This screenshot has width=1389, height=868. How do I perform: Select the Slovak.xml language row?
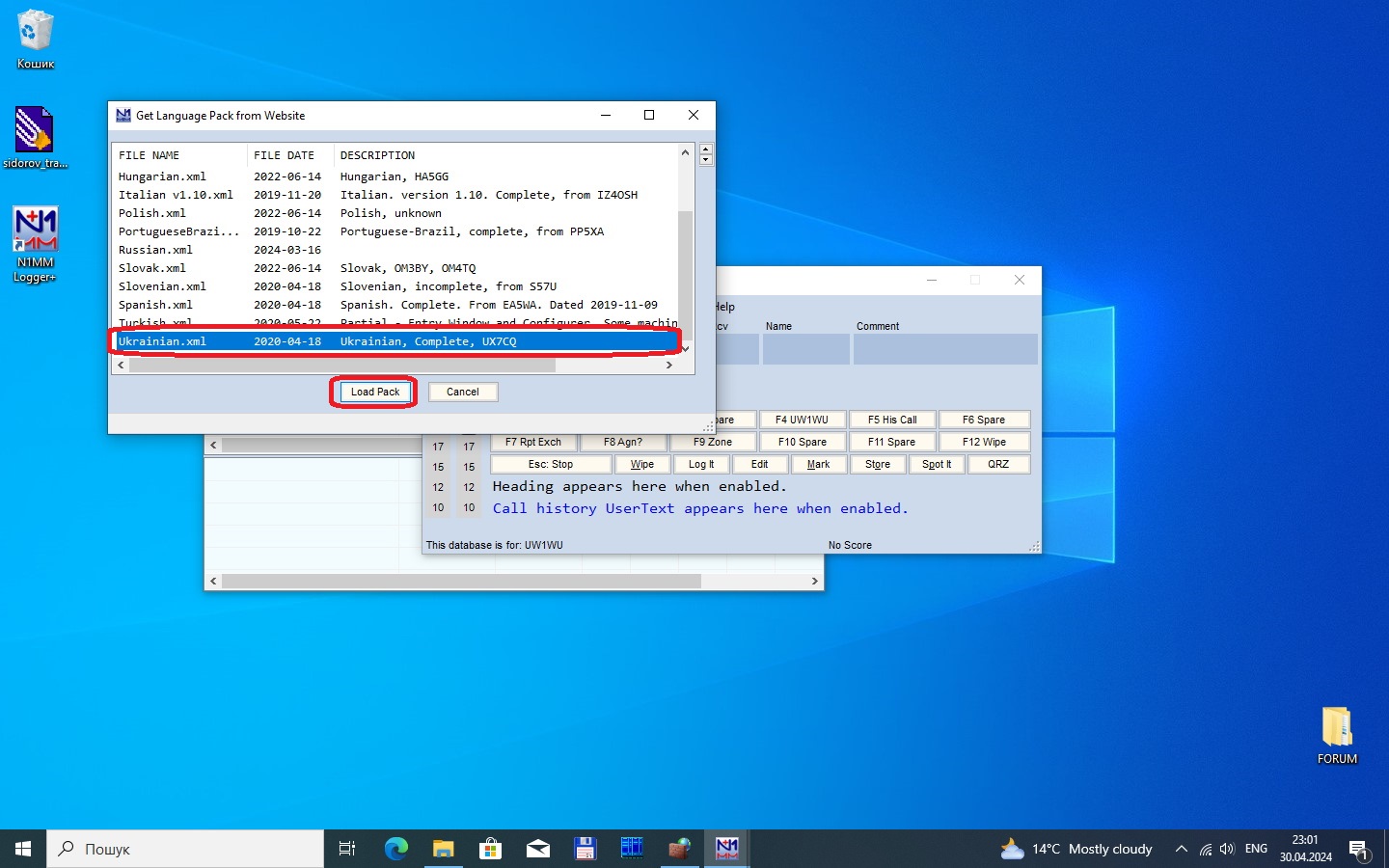(x=395, y=268)
